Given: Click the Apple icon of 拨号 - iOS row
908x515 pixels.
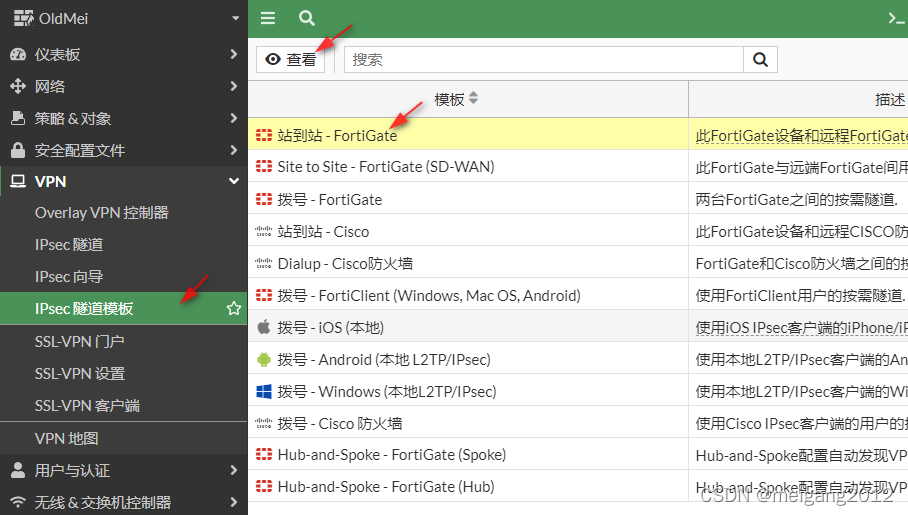Looking at the screenshot, I should point(263,327).
